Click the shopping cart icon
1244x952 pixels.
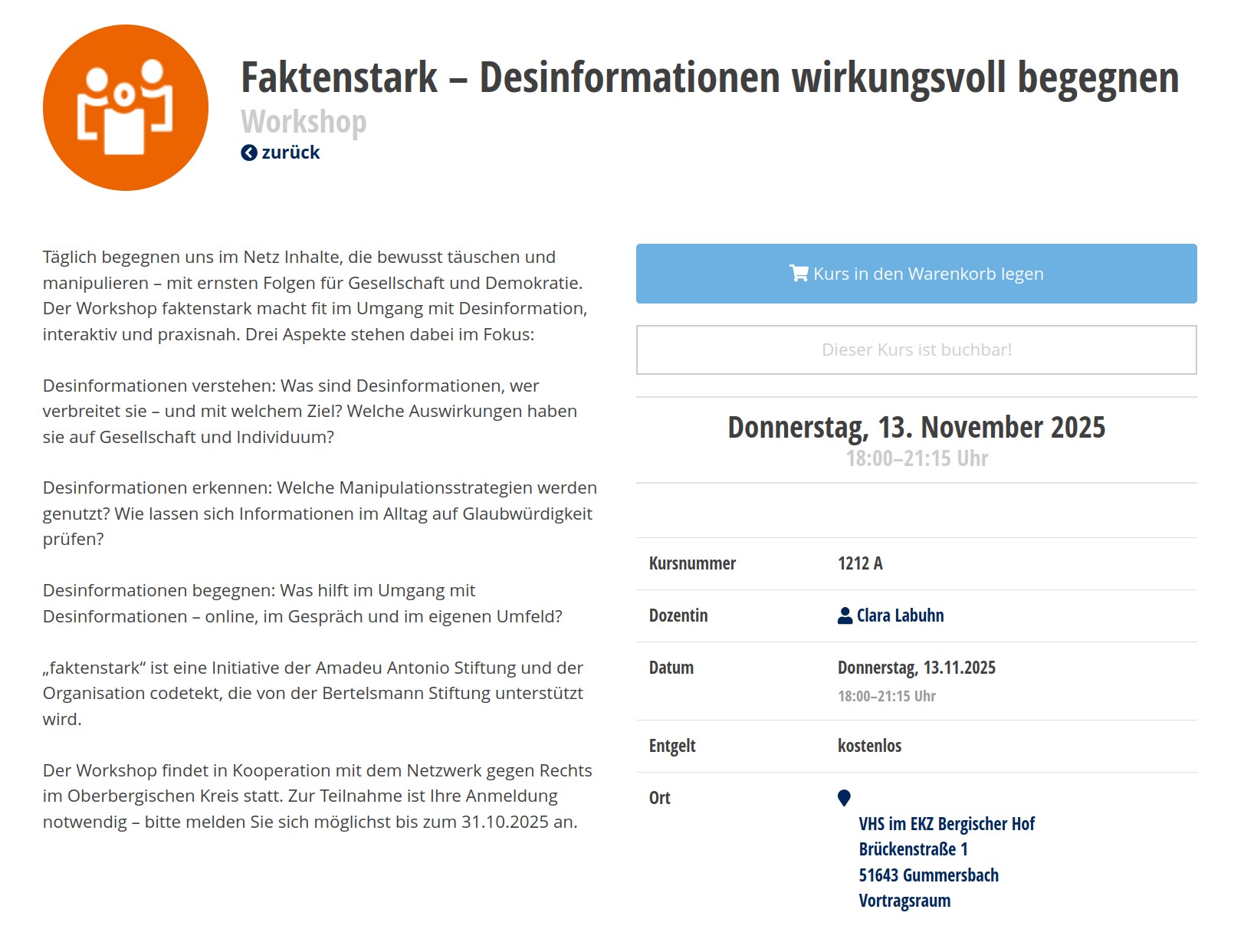[799, 274]
